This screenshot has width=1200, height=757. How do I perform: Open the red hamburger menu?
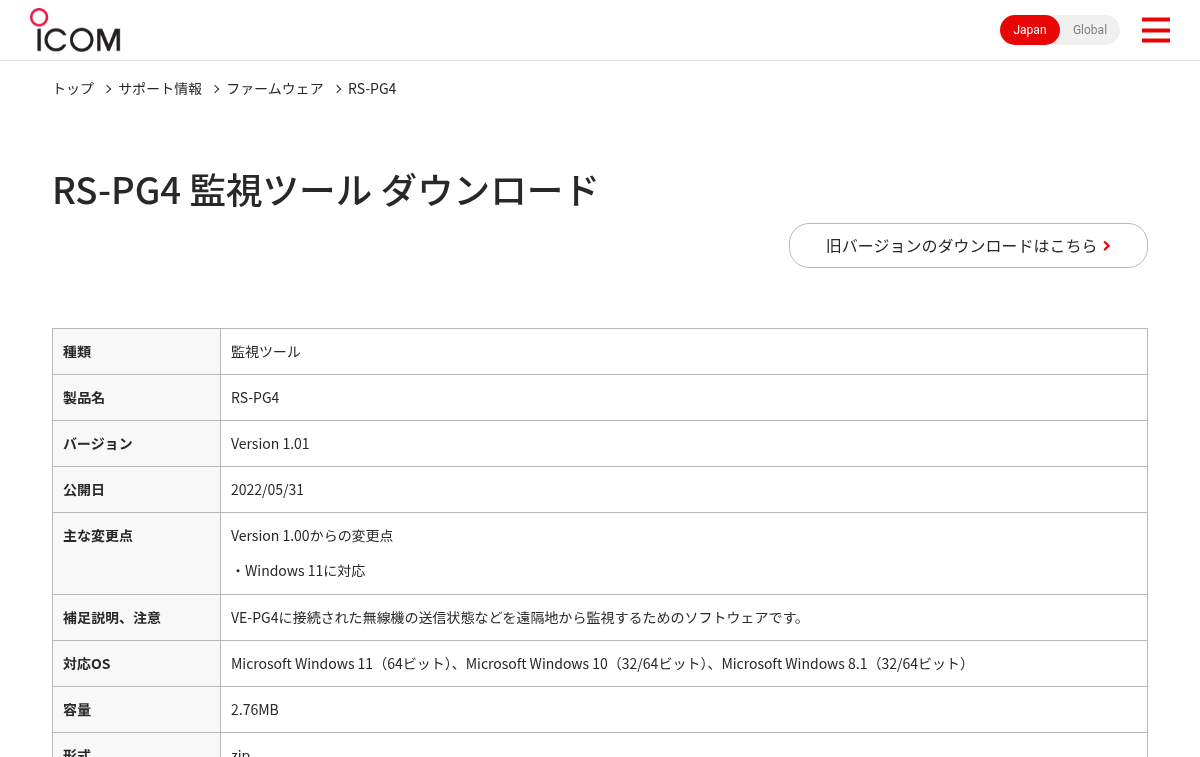1155,30
